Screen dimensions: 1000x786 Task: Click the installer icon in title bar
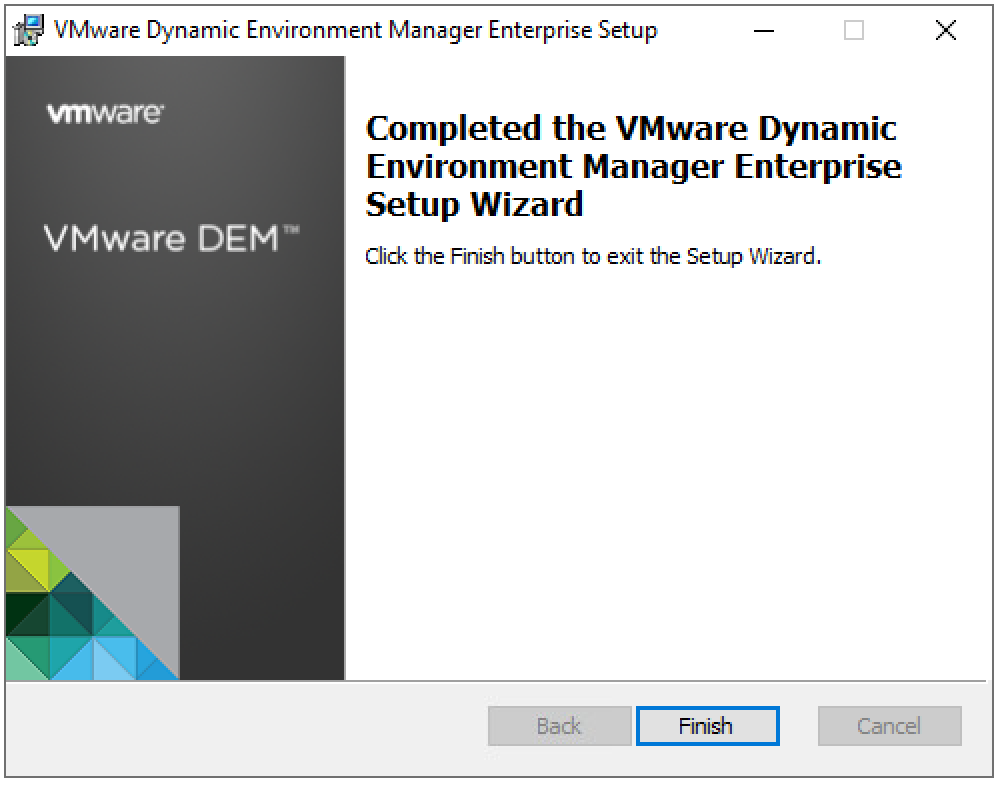(x=31, y=31)
